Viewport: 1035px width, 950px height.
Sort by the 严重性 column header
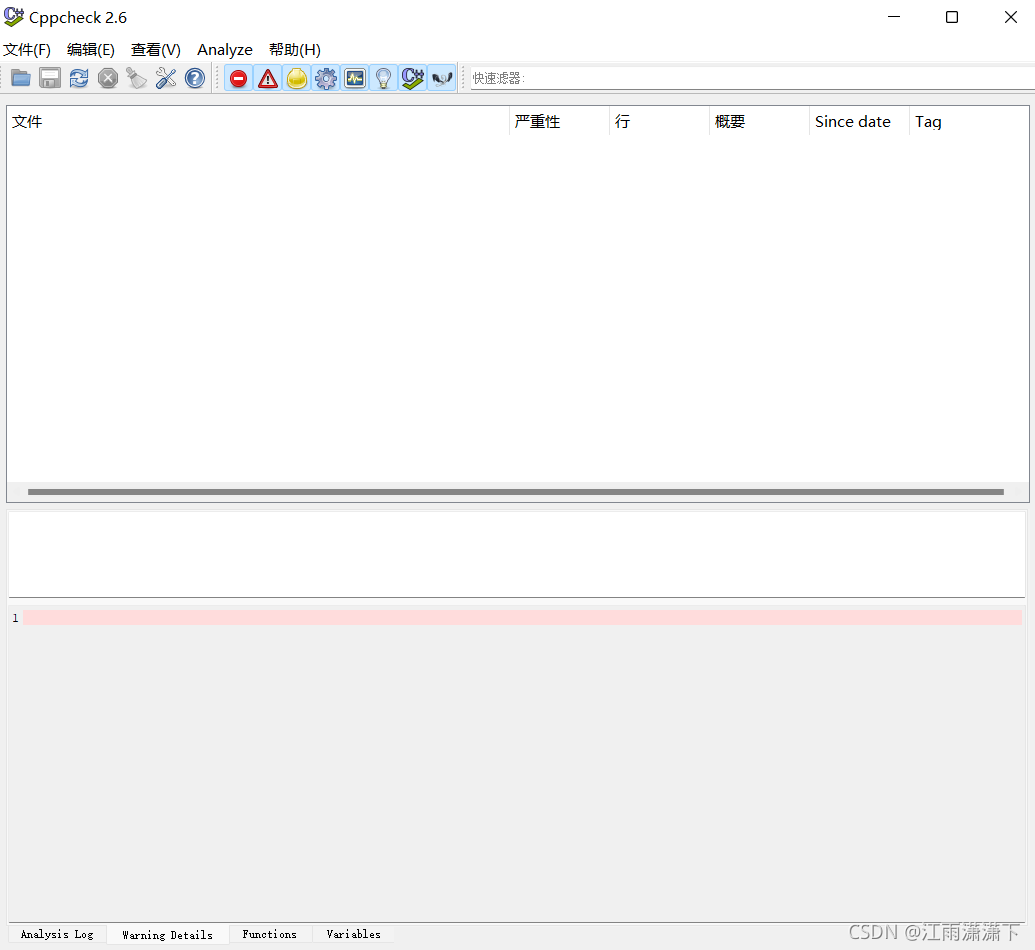[560, 121]
